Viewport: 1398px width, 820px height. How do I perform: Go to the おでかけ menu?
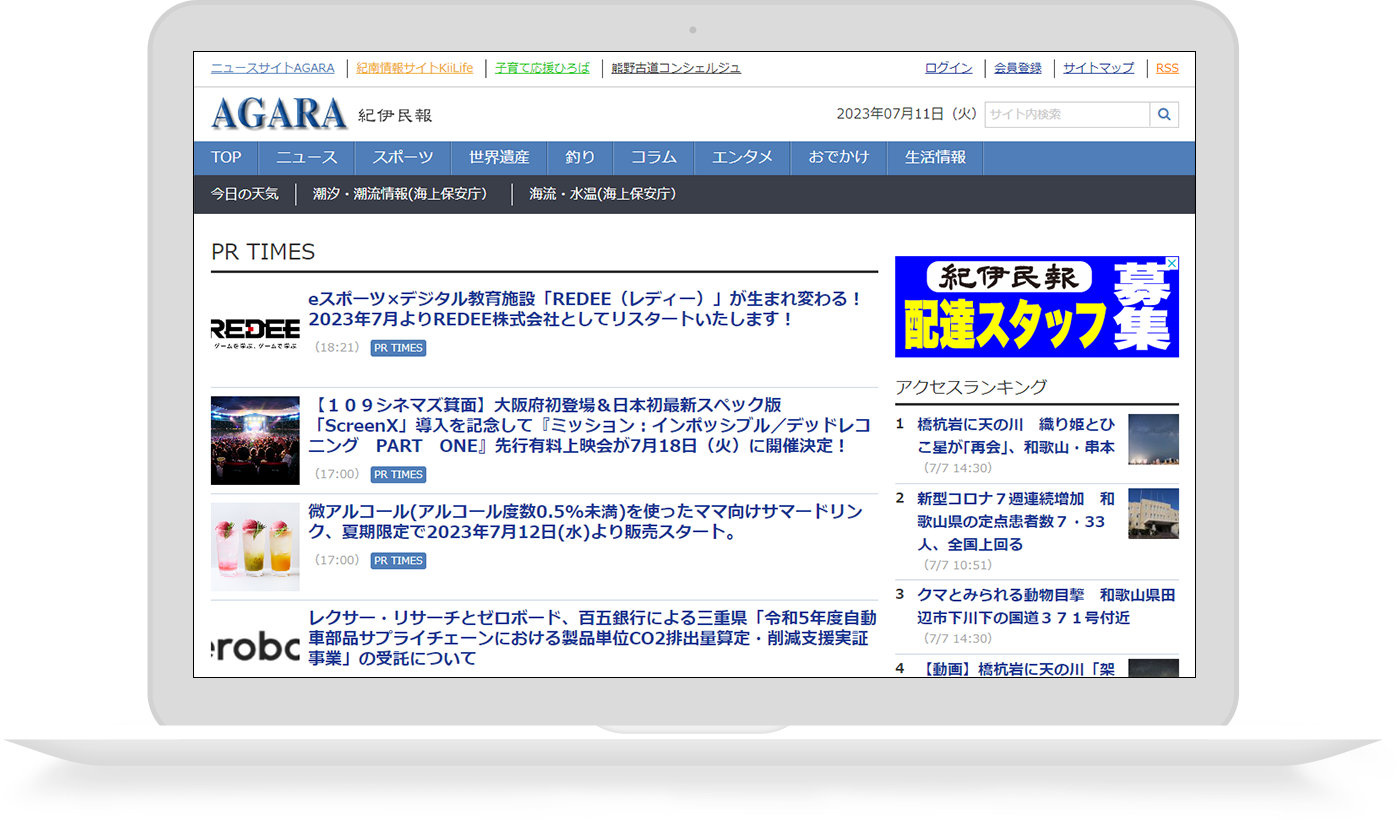tap(839, 158)
